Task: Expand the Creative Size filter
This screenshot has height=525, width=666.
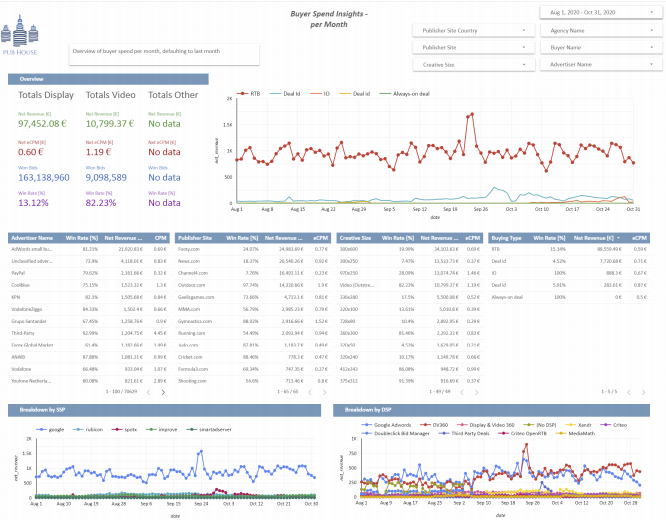Action: [x=473, y=64]
